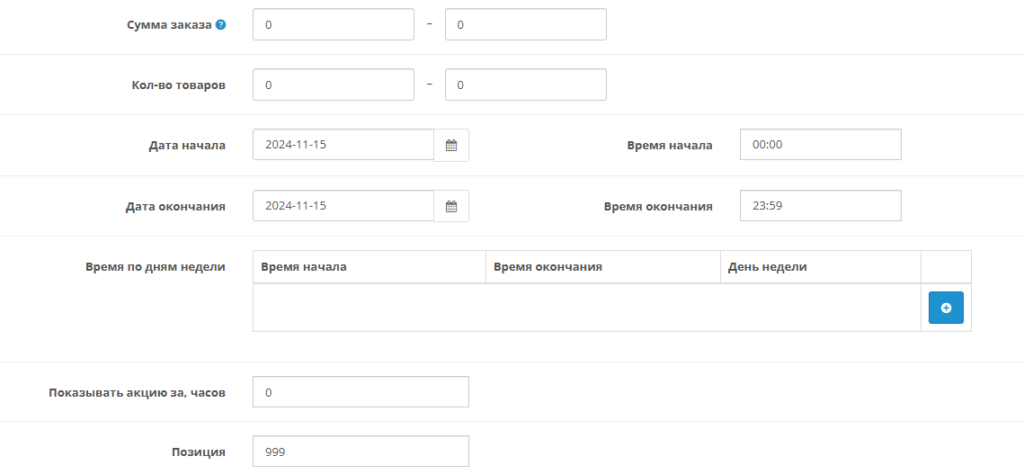The width and height of the screenshot is (1024, 474).
Task: Click the Время окончания field showing 23:59
Action: (x=820, y=206)
